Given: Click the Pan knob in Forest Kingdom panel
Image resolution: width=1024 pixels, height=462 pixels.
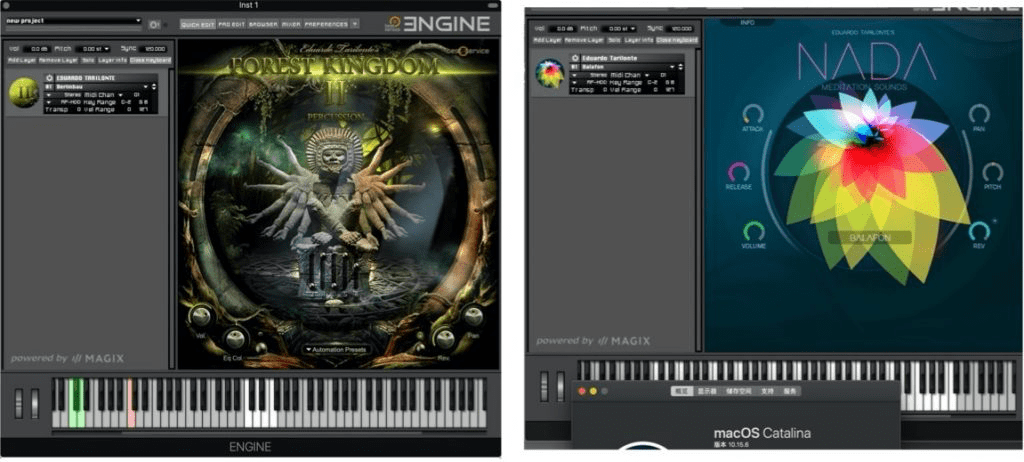Looking at the screenshot, I should click(473, 316).
